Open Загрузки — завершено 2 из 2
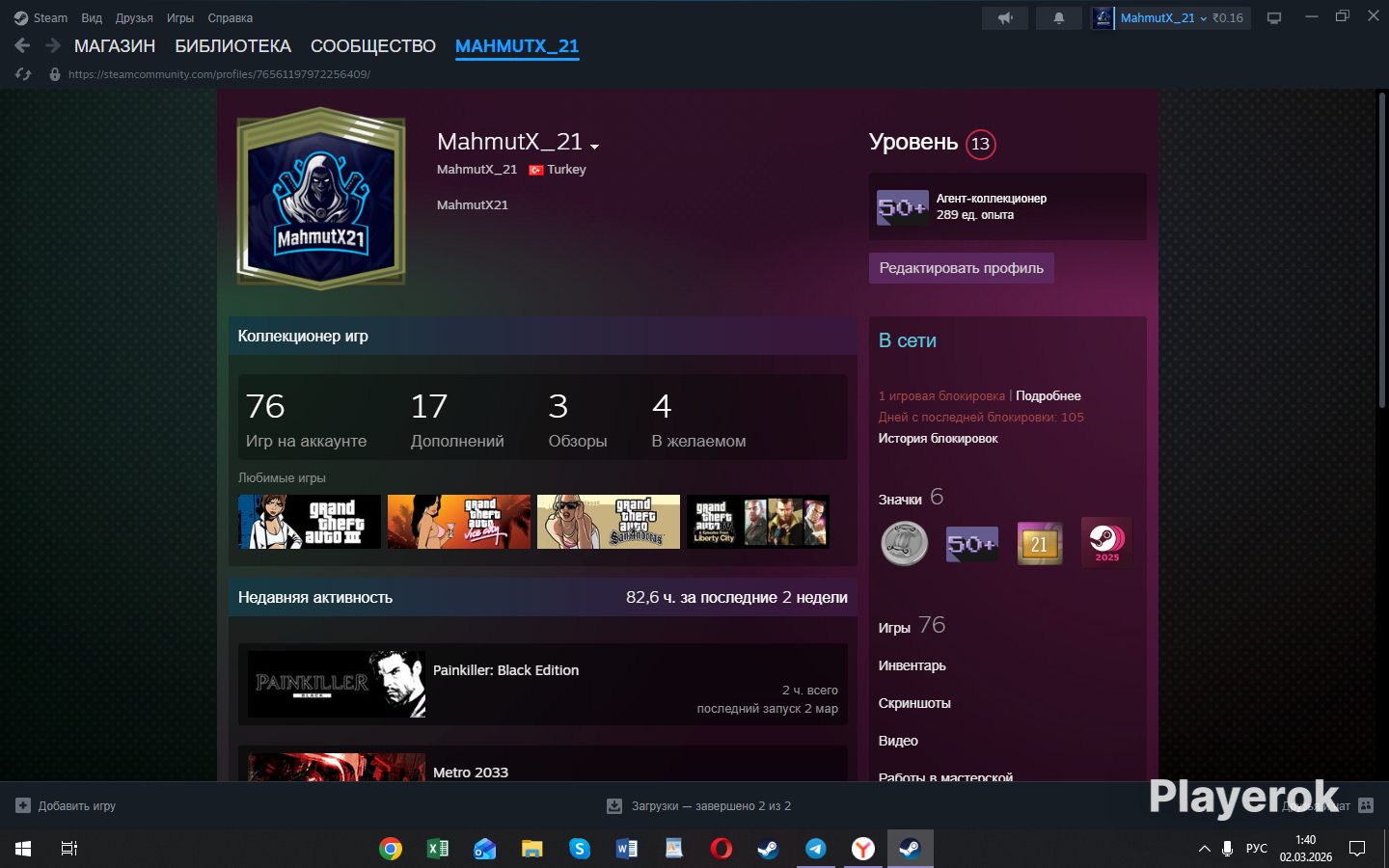 [x=711, y=805]
